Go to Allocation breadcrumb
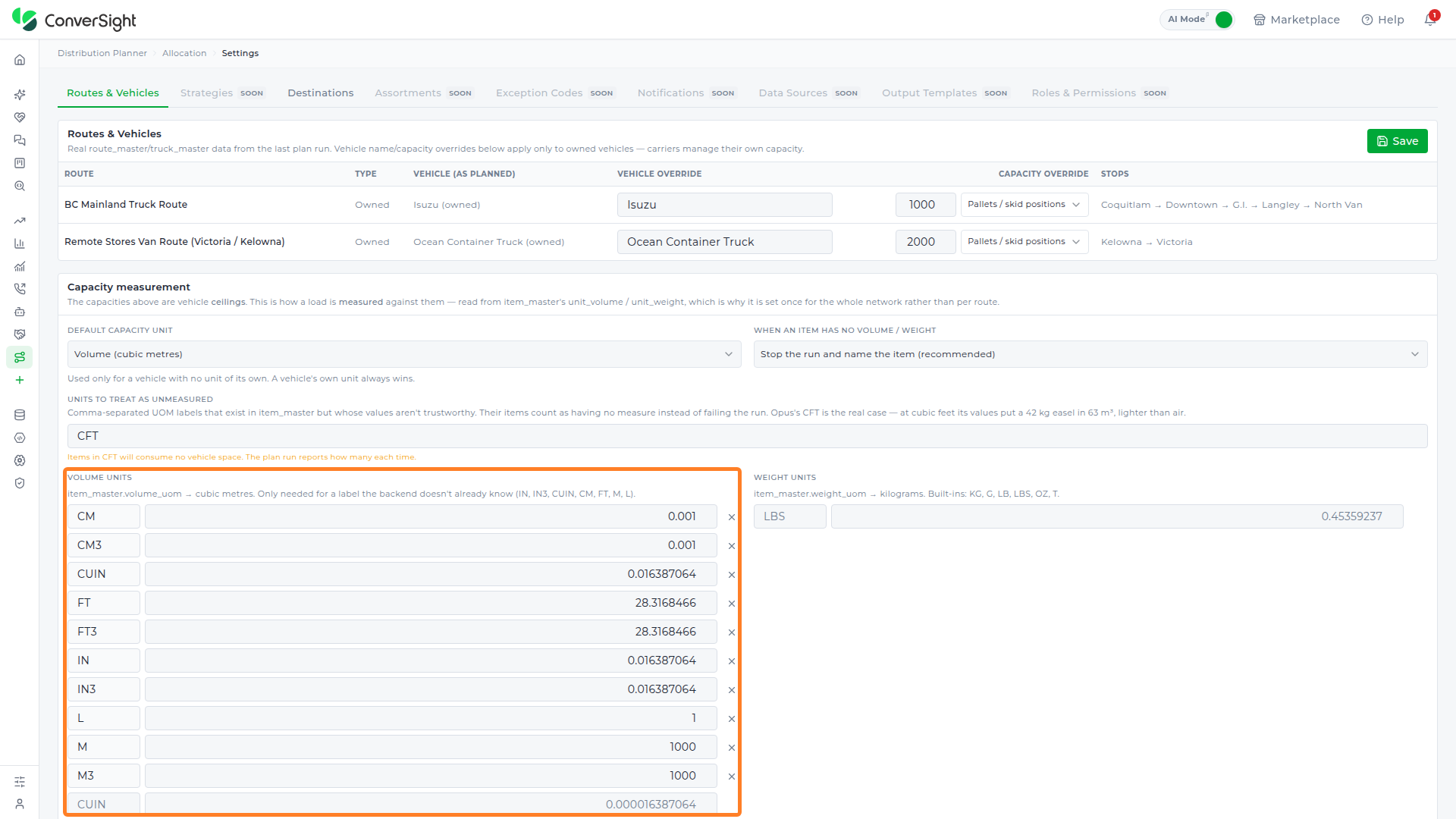 184,53
